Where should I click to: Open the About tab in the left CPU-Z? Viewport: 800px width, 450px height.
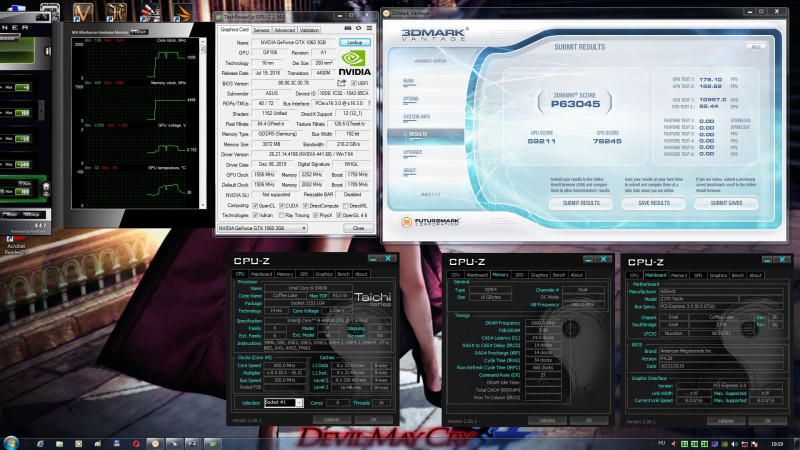click(x=361, y=274)
